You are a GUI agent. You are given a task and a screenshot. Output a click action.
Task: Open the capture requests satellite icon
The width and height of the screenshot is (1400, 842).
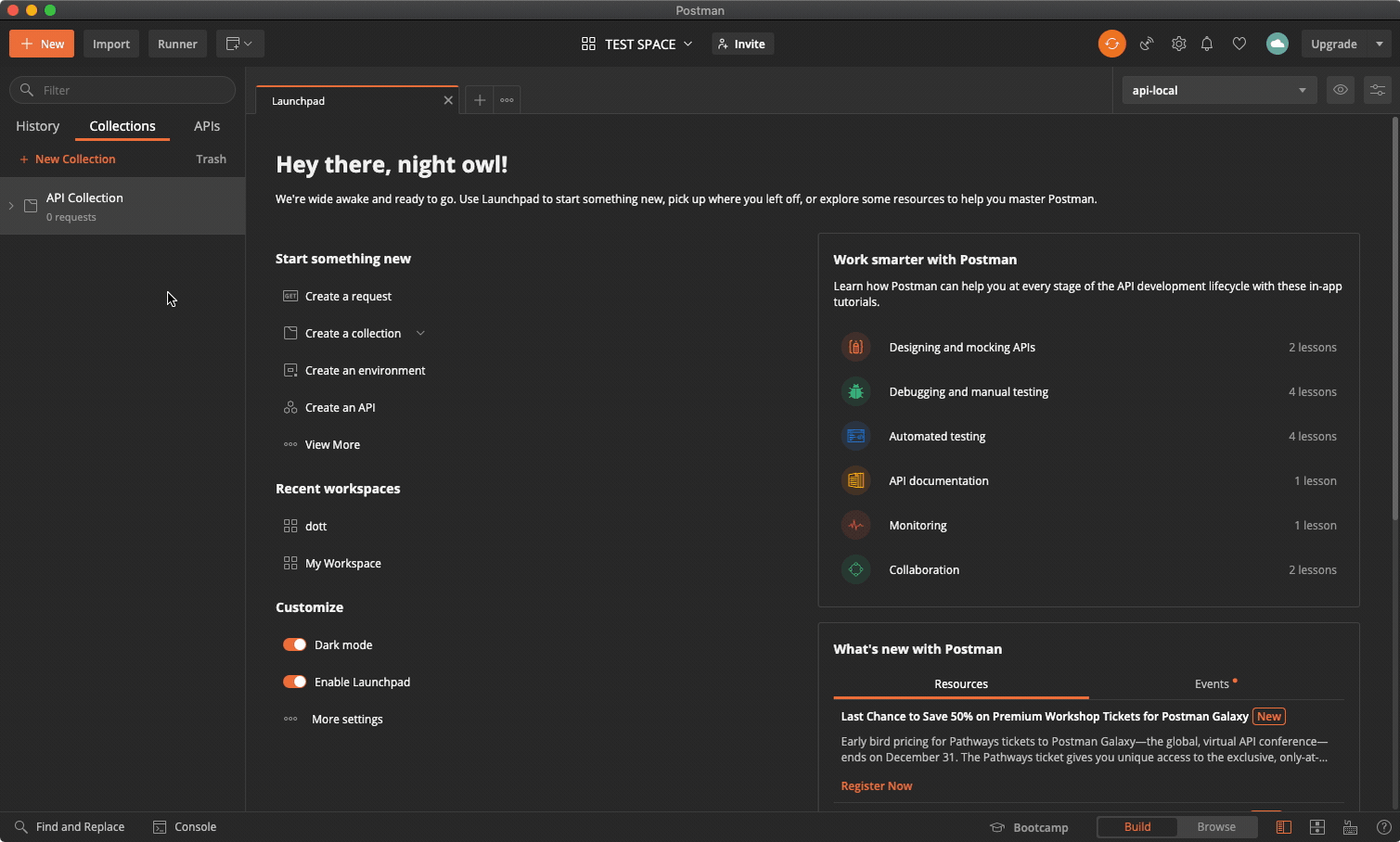(x=1147, y=44)
